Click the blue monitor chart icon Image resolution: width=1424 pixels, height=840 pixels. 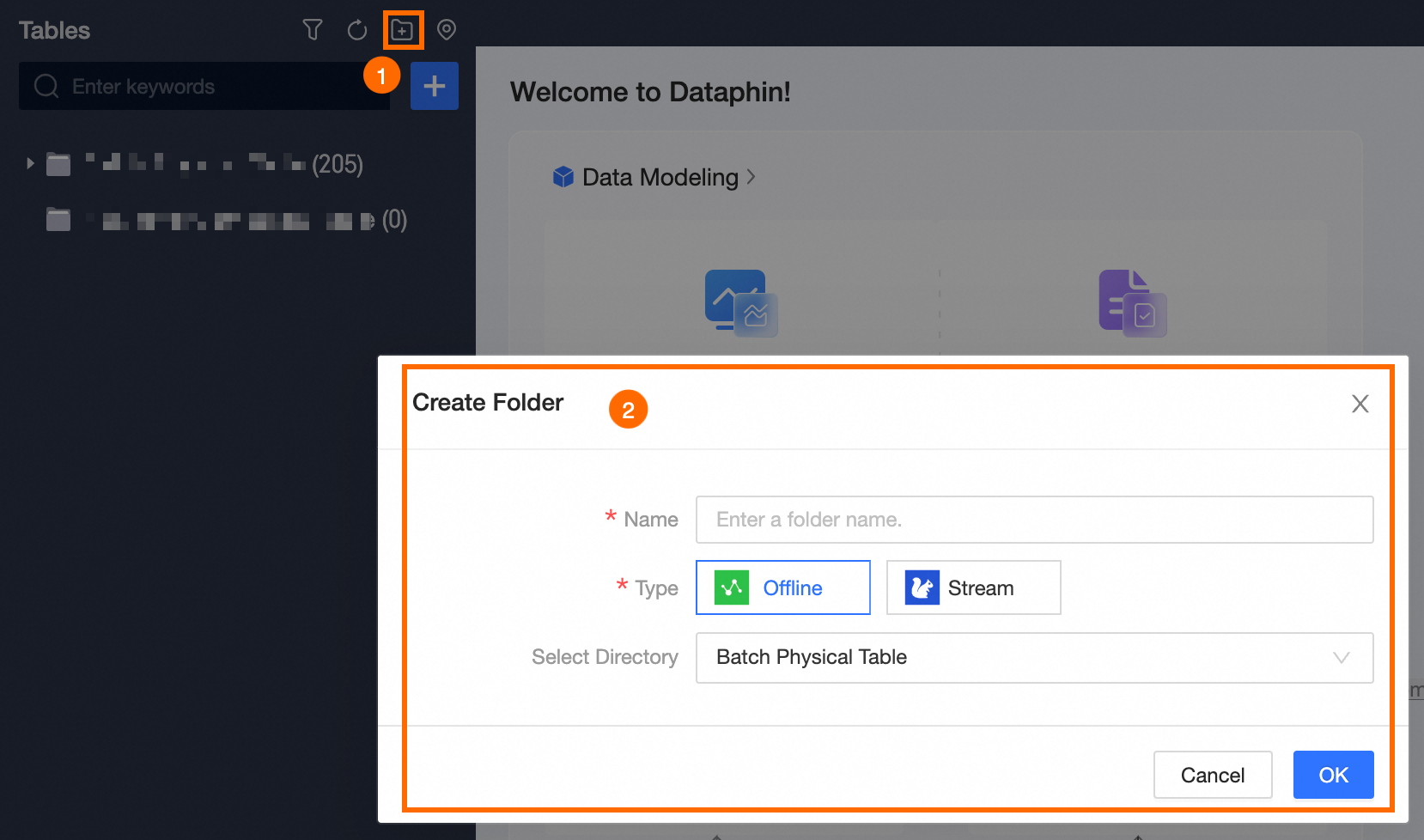click(741, 303)
